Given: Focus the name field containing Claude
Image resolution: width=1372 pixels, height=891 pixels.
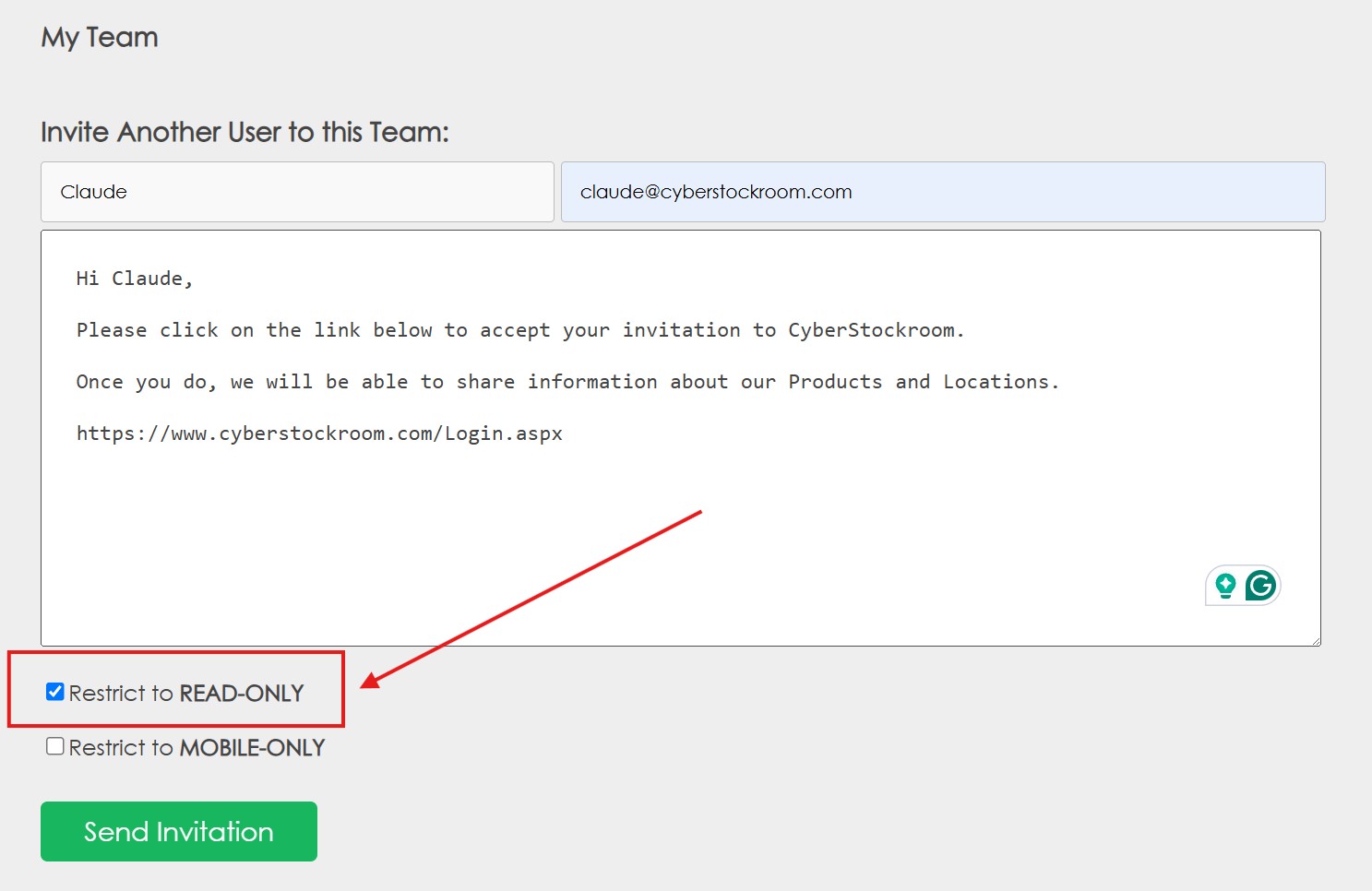Looking at the screenshot, I should click(x=297, y=192).
